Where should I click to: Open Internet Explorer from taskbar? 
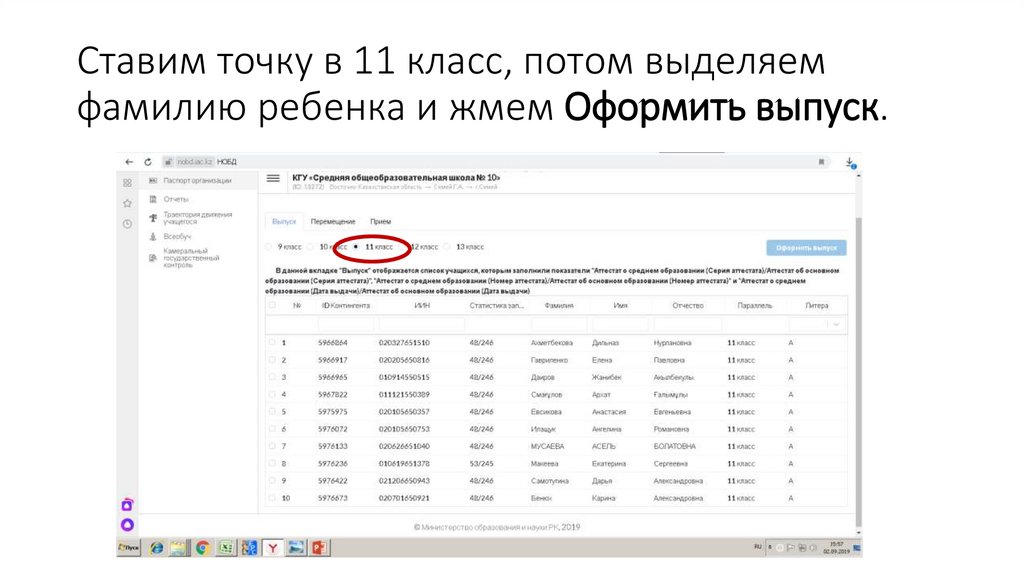point(157,548)
